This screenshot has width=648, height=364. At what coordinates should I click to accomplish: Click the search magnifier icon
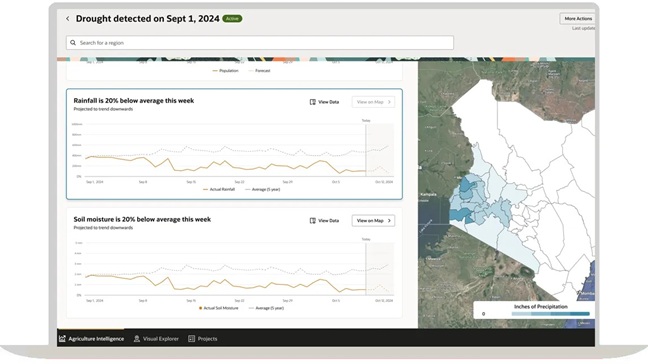[x=73, y=43]
